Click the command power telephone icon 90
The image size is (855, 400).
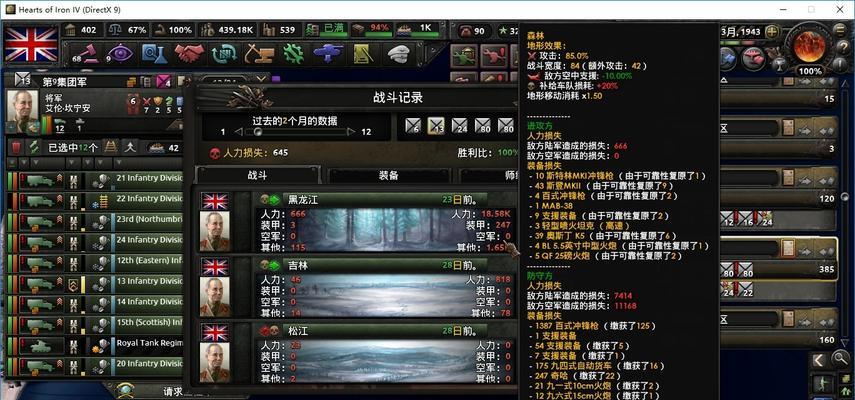click(466, 31)
